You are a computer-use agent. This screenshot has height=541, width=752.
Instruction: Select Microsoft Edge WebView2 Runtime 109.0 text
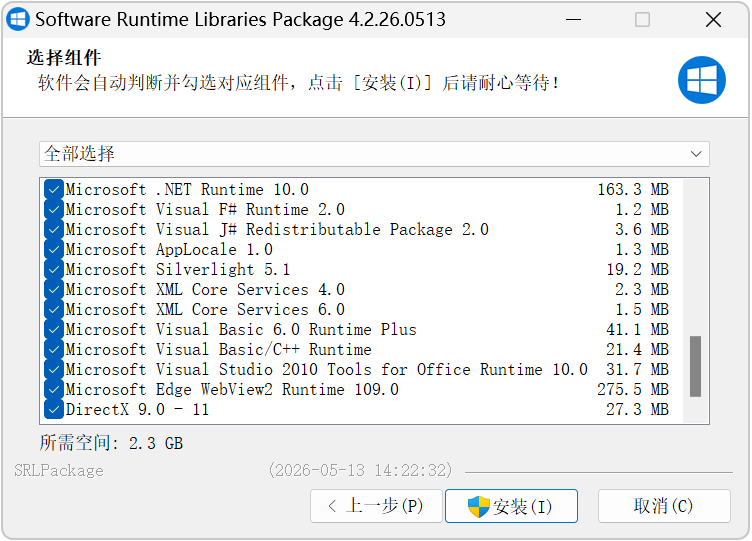[x=232, y=389]
